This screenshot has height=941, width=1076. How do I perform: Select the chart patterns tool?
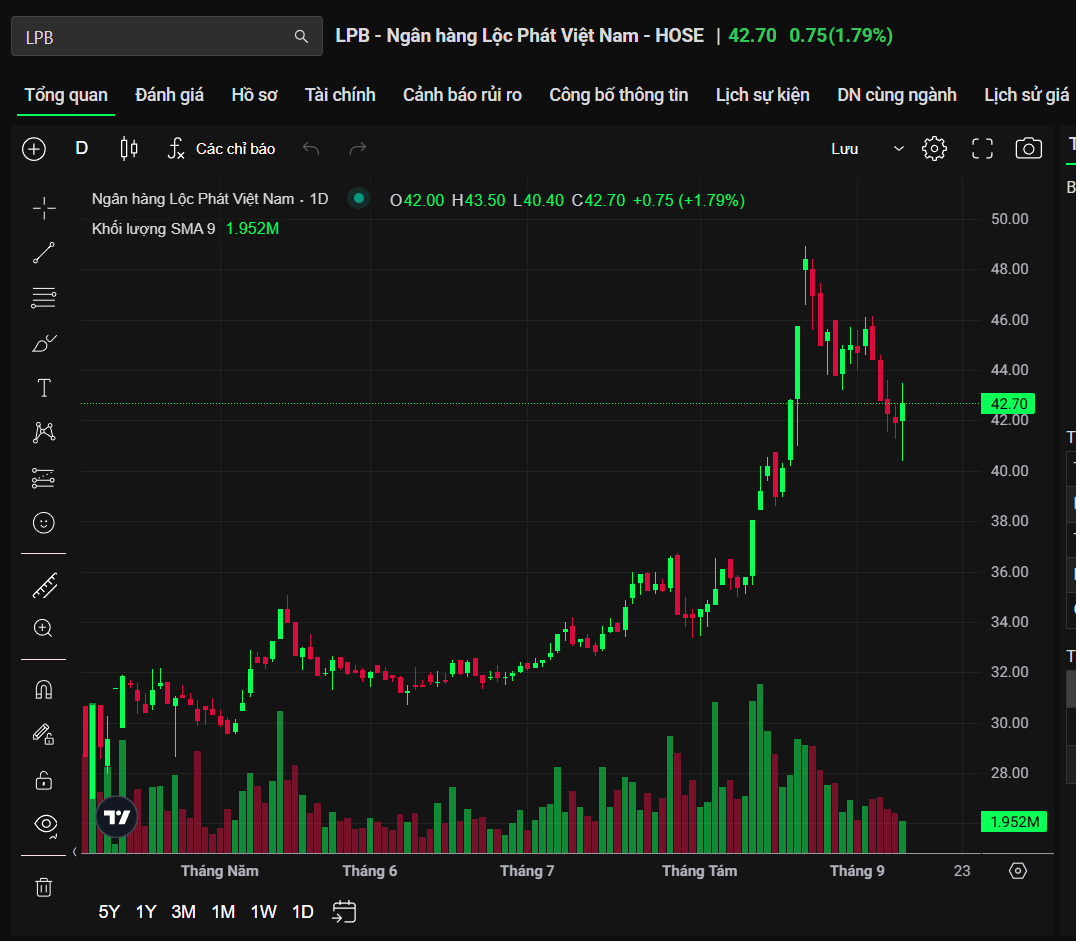(x=44, y=432)
